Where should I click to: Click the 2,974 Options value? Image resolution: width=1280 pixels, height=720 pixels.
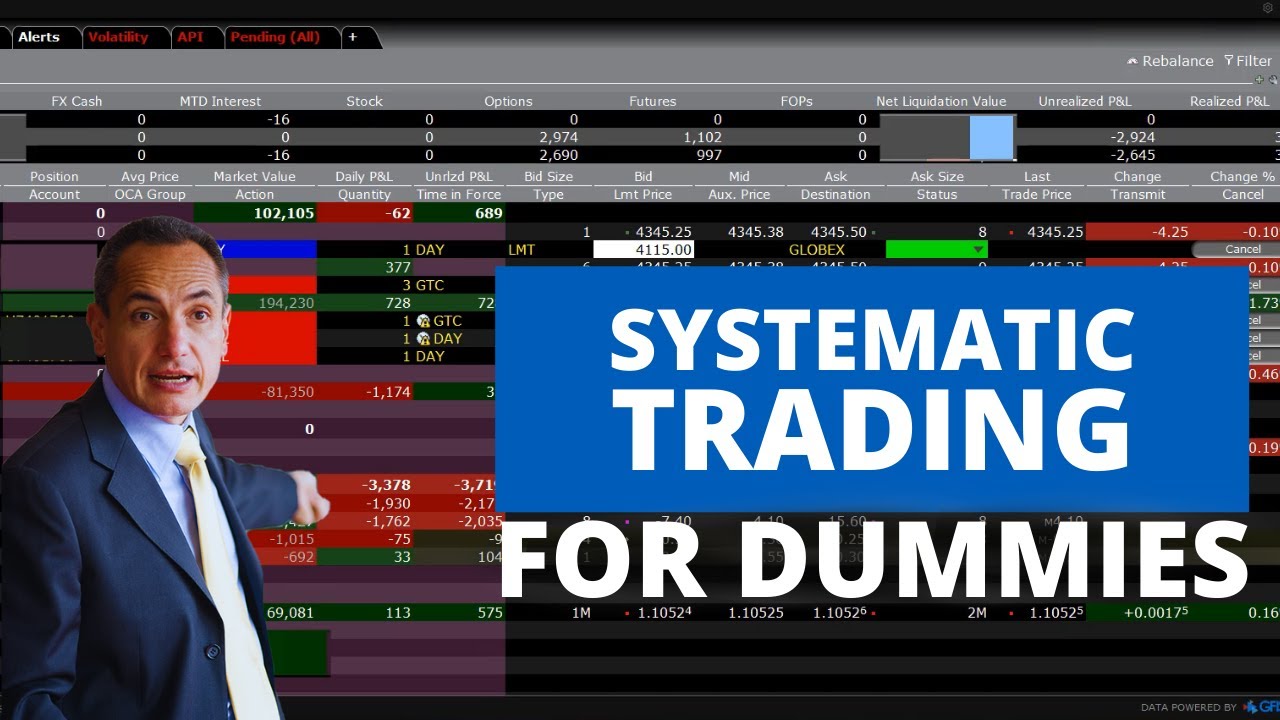(x=558, y=137)
